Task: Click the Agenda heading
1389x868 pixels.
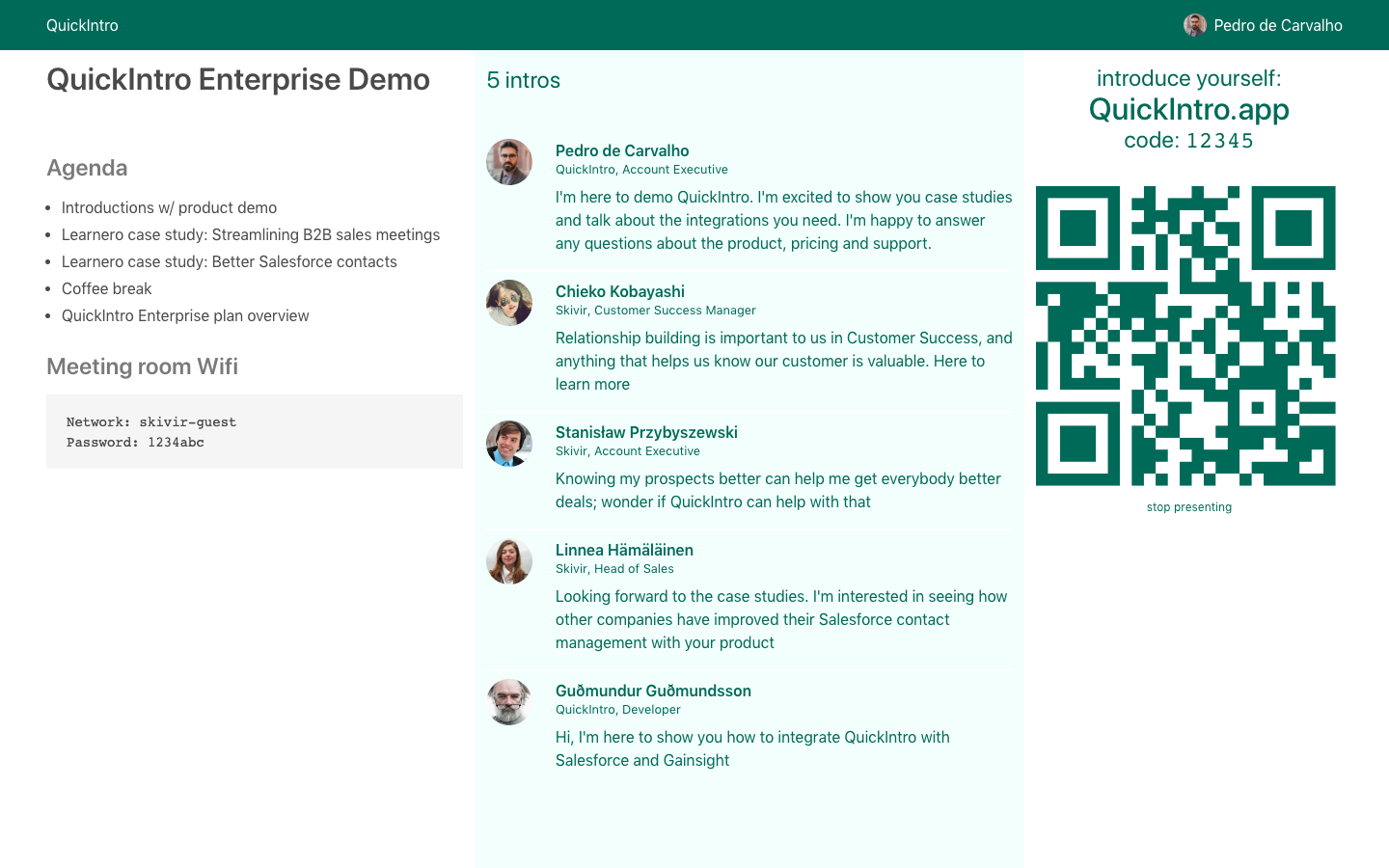Action: tap(87, 168)
